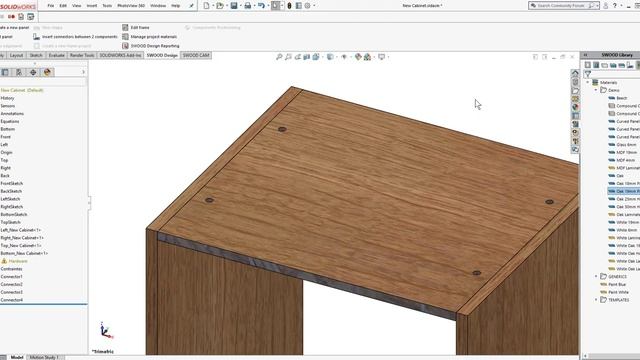Click the pin icon next to Help menu
Viewport: 640px width, 360px height.
[x=191, y=6]
